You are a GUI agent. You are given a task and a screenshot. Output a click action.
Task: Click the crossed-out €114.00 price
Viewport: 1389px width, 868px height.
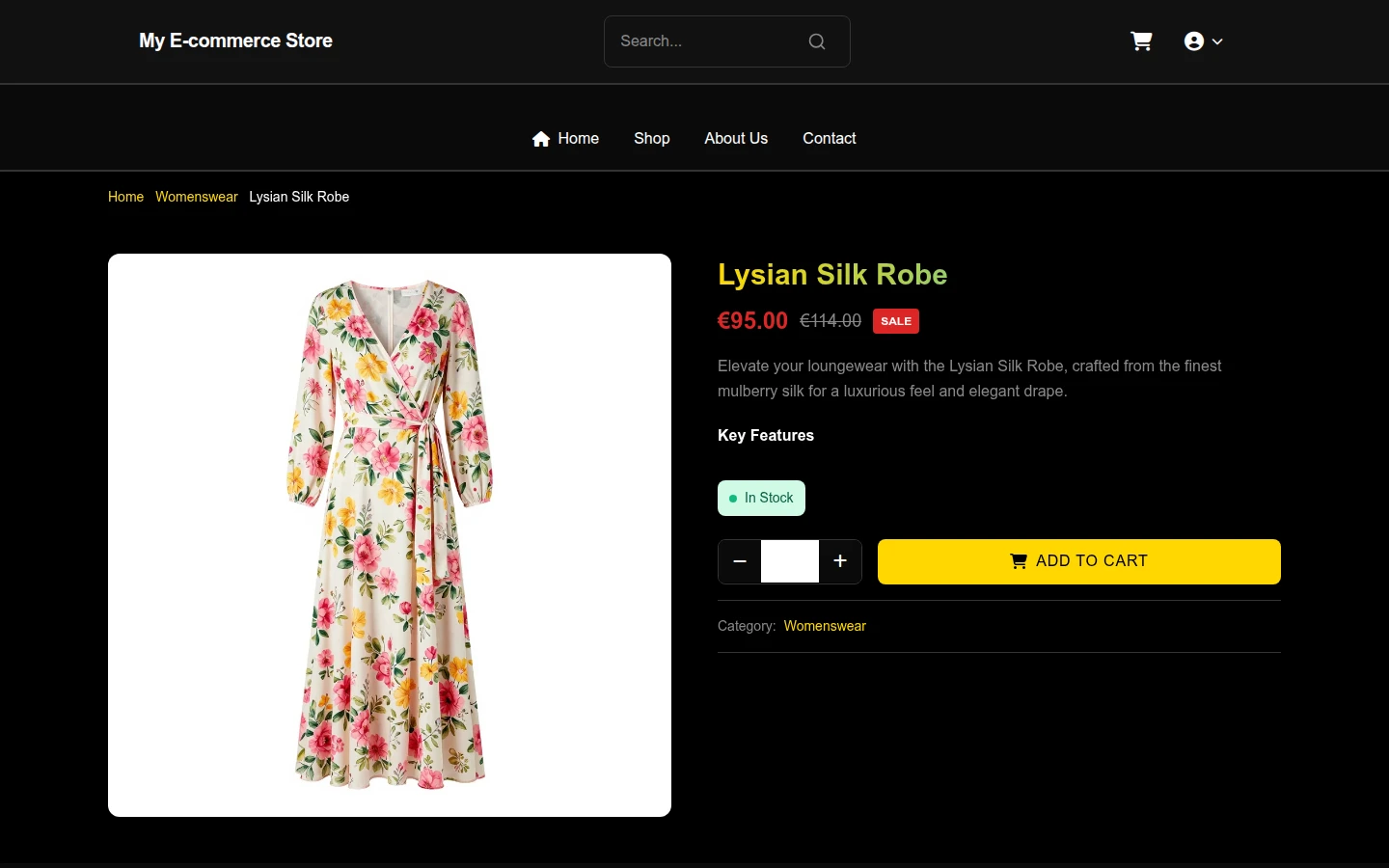(831, 321)
